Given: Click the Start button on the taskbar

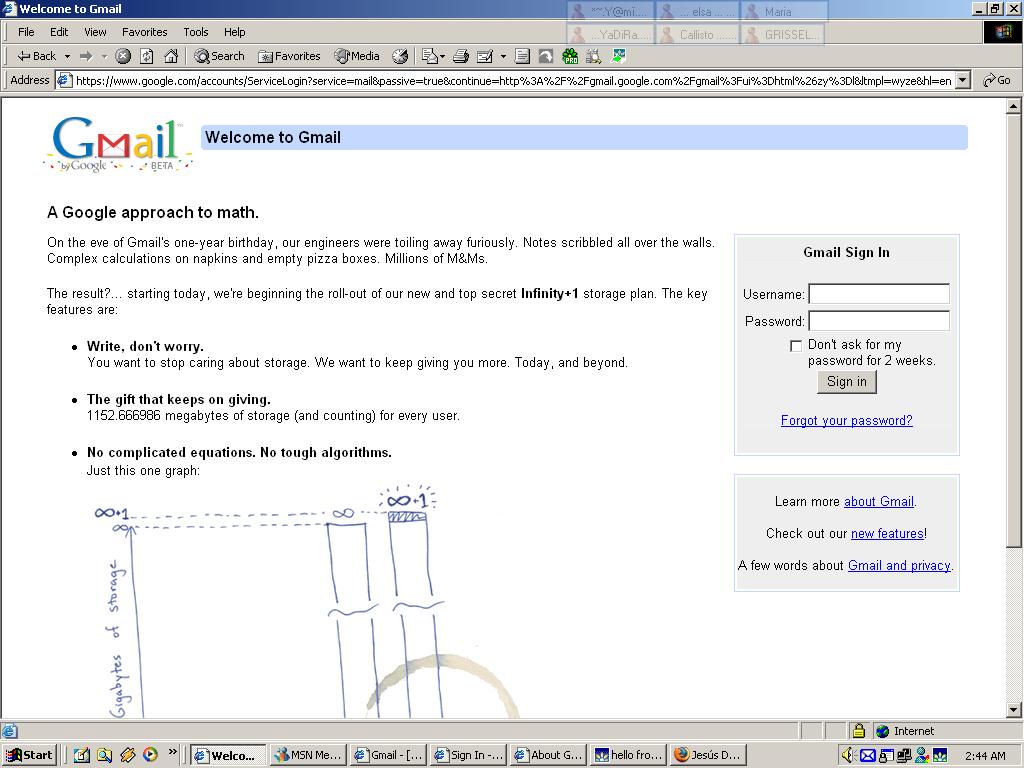Looking at the screenshot, I should (29, 755).
